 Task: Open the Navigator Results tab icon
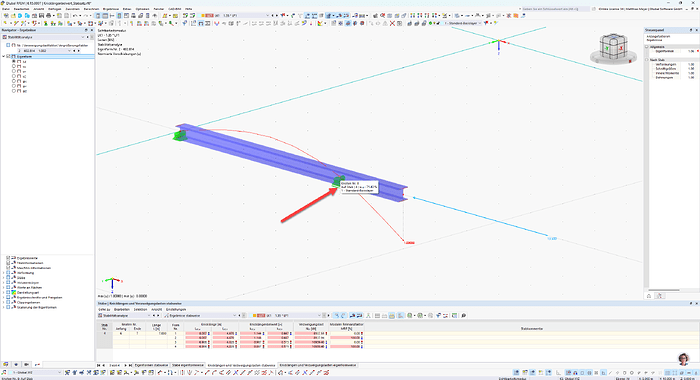click(37, 365)
